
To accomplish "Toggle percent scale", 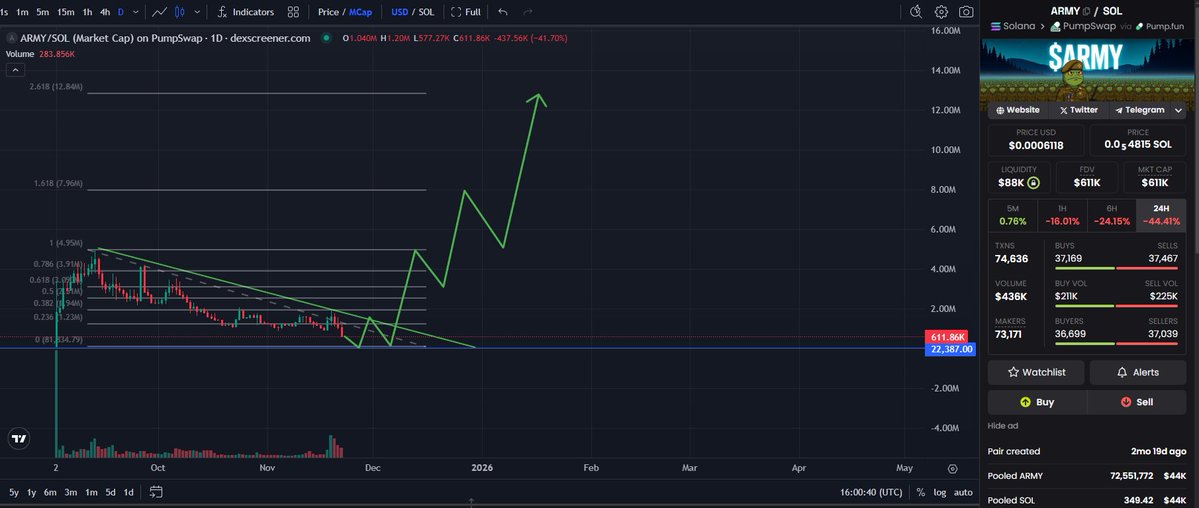I will pyautogui.click(x=921, y=492).
